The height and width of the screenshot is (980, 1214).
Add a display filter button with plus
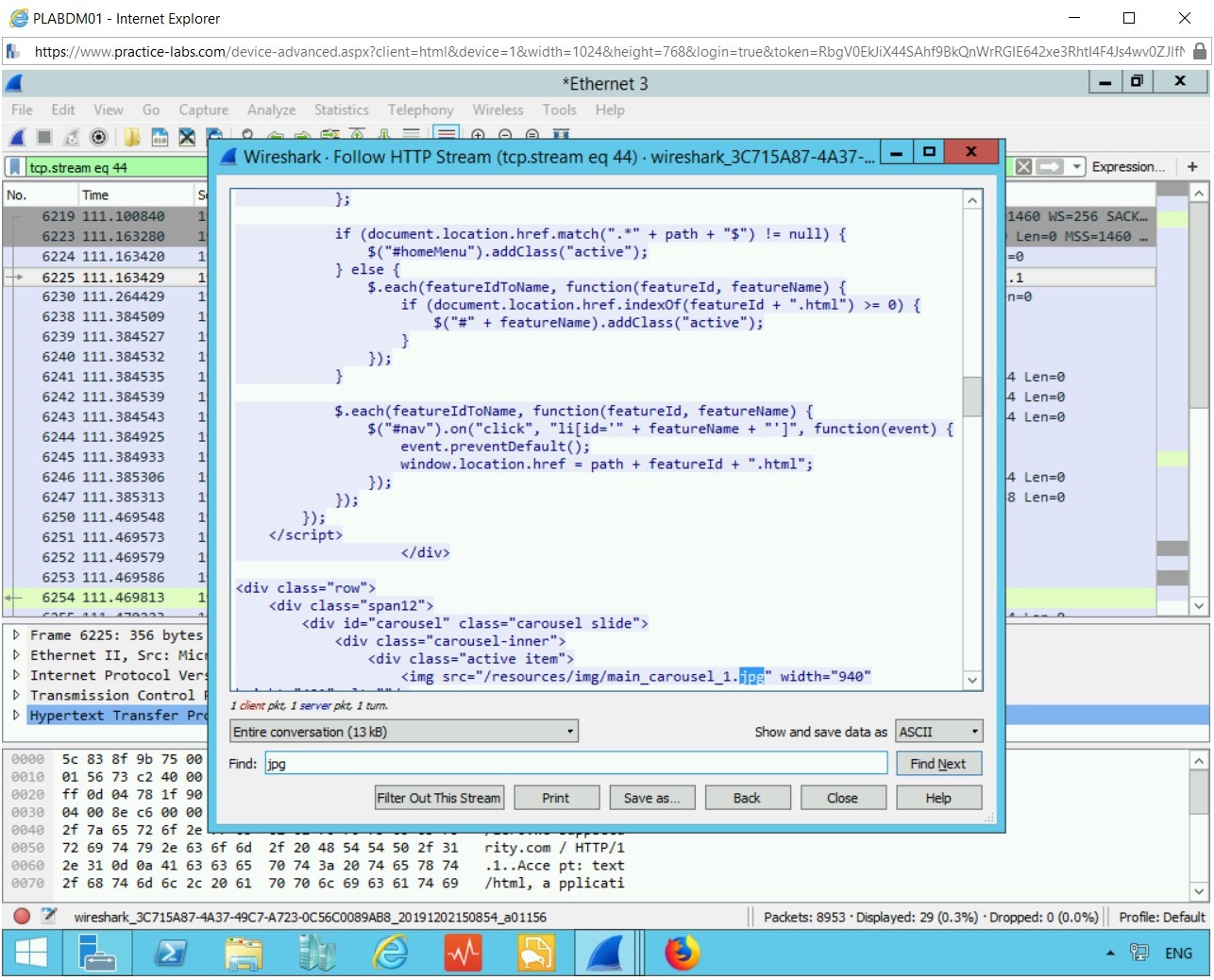tap(1192, 167)
